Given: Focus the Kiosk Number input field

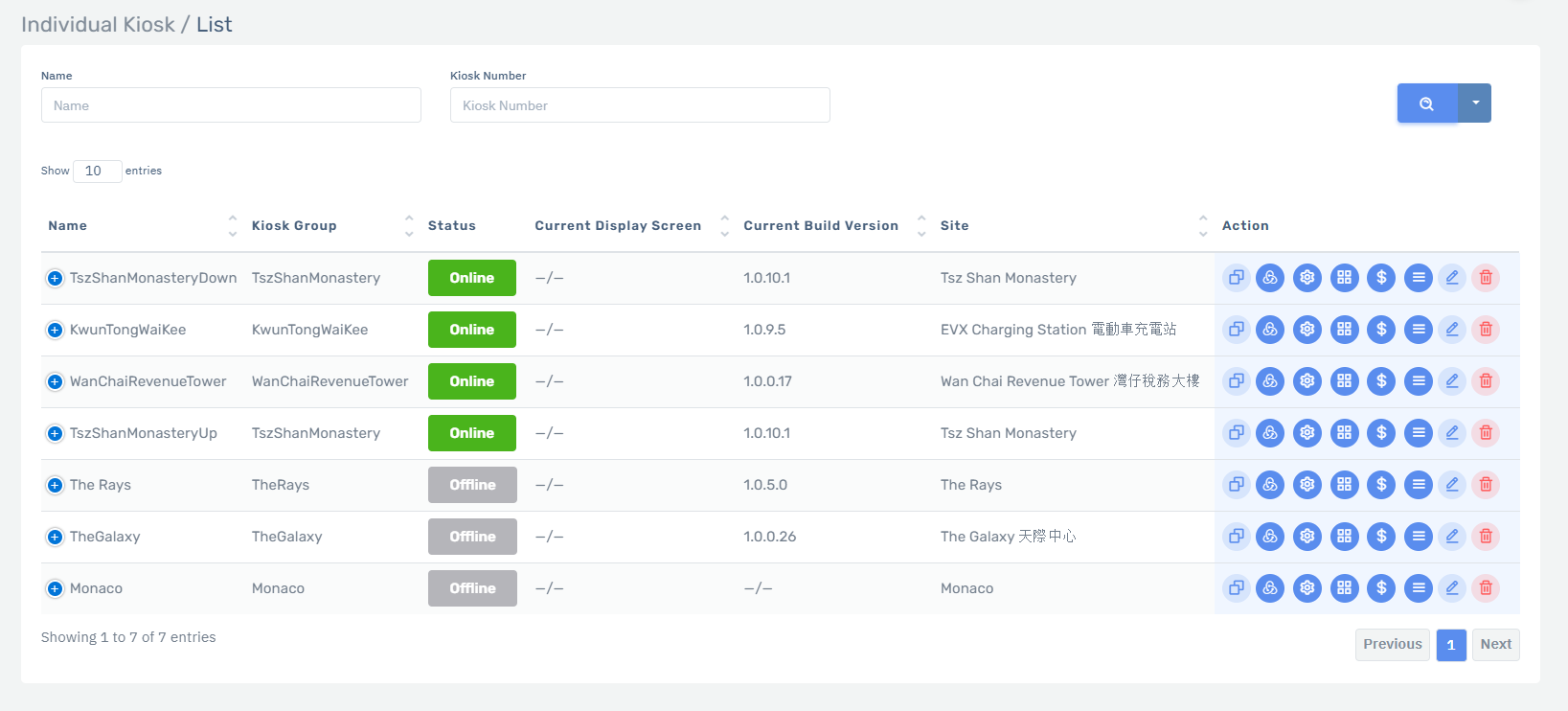Looking at the screenshot, I should (x=640, y=105).
